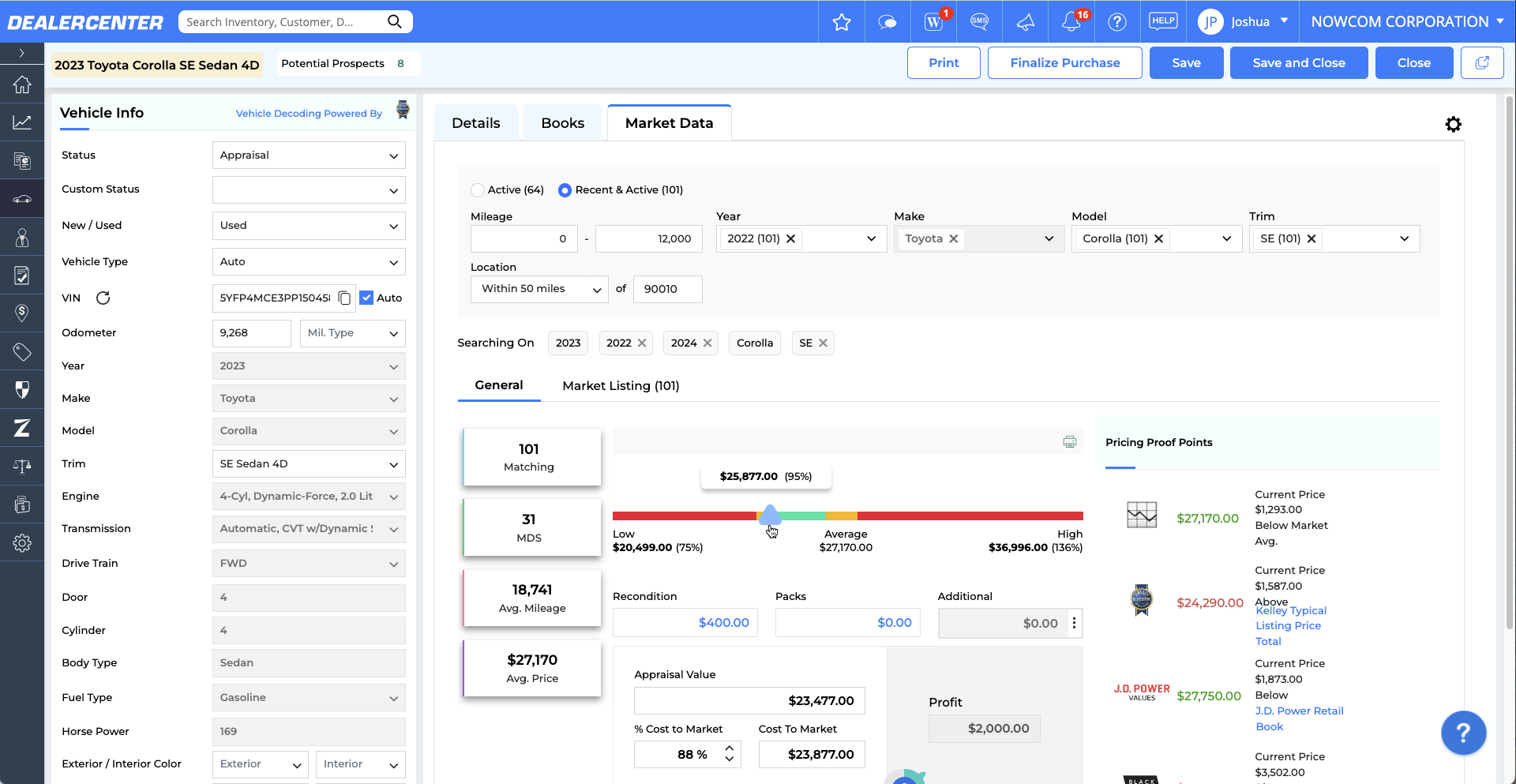This screenshot has width=1516, height=784.
Task: Print the price range chart
Action: pos(1069,442)
